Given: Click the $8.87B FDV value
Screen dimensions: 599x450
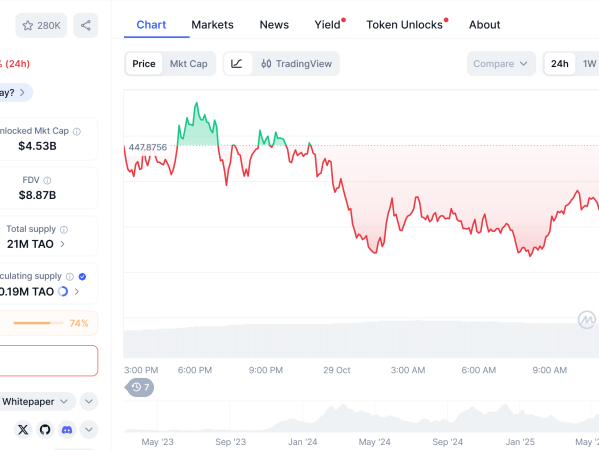Looking at the screenshot, I should click(37, 195).
